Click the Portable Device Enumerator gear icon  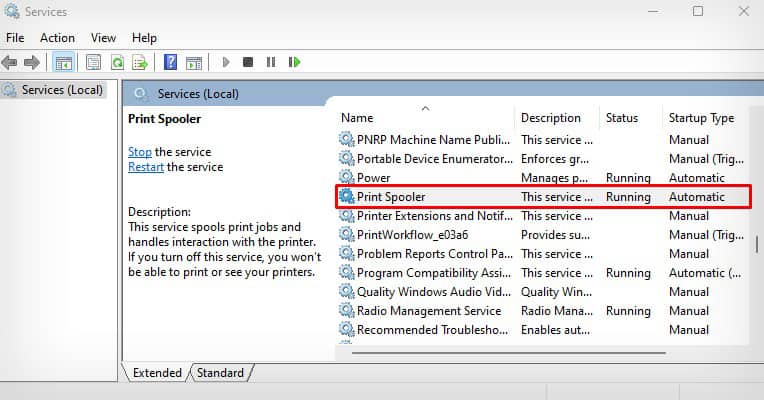coord(346,158)
